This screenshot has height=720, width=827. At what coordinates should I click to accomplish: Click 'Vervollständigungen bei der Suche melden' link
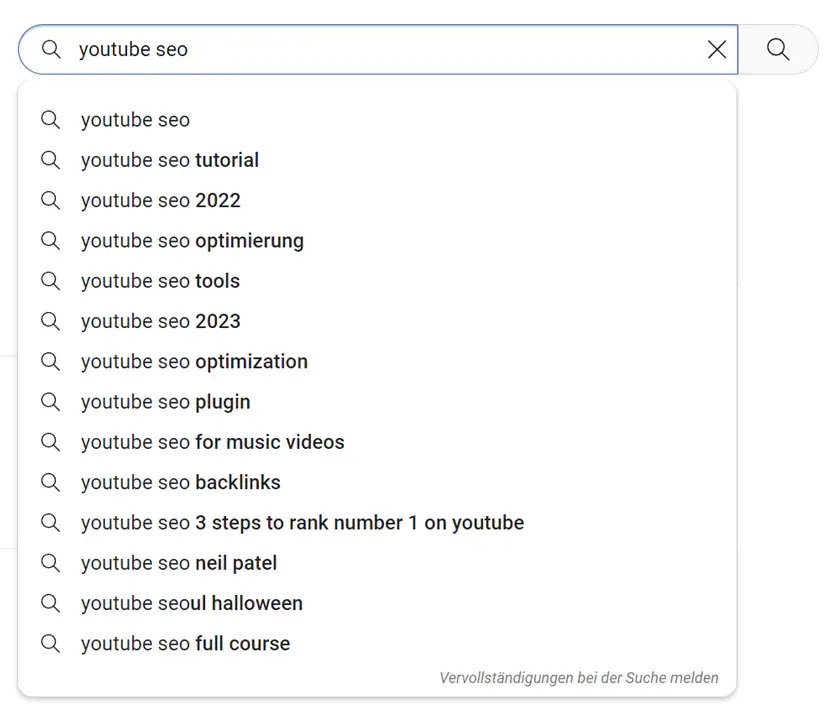pos(579,678)
